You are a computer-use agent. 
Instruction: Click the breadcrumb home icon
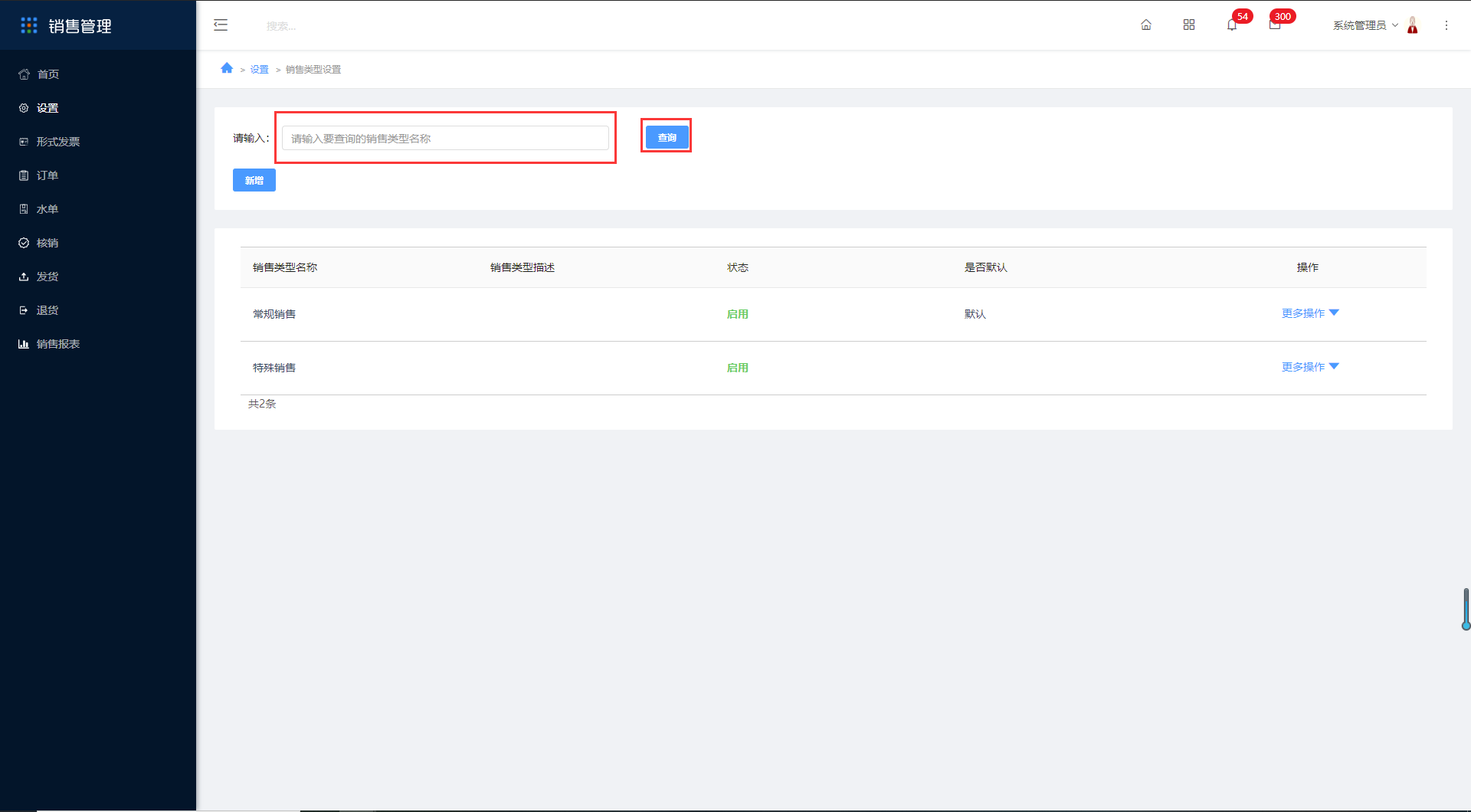click(227, 68)
